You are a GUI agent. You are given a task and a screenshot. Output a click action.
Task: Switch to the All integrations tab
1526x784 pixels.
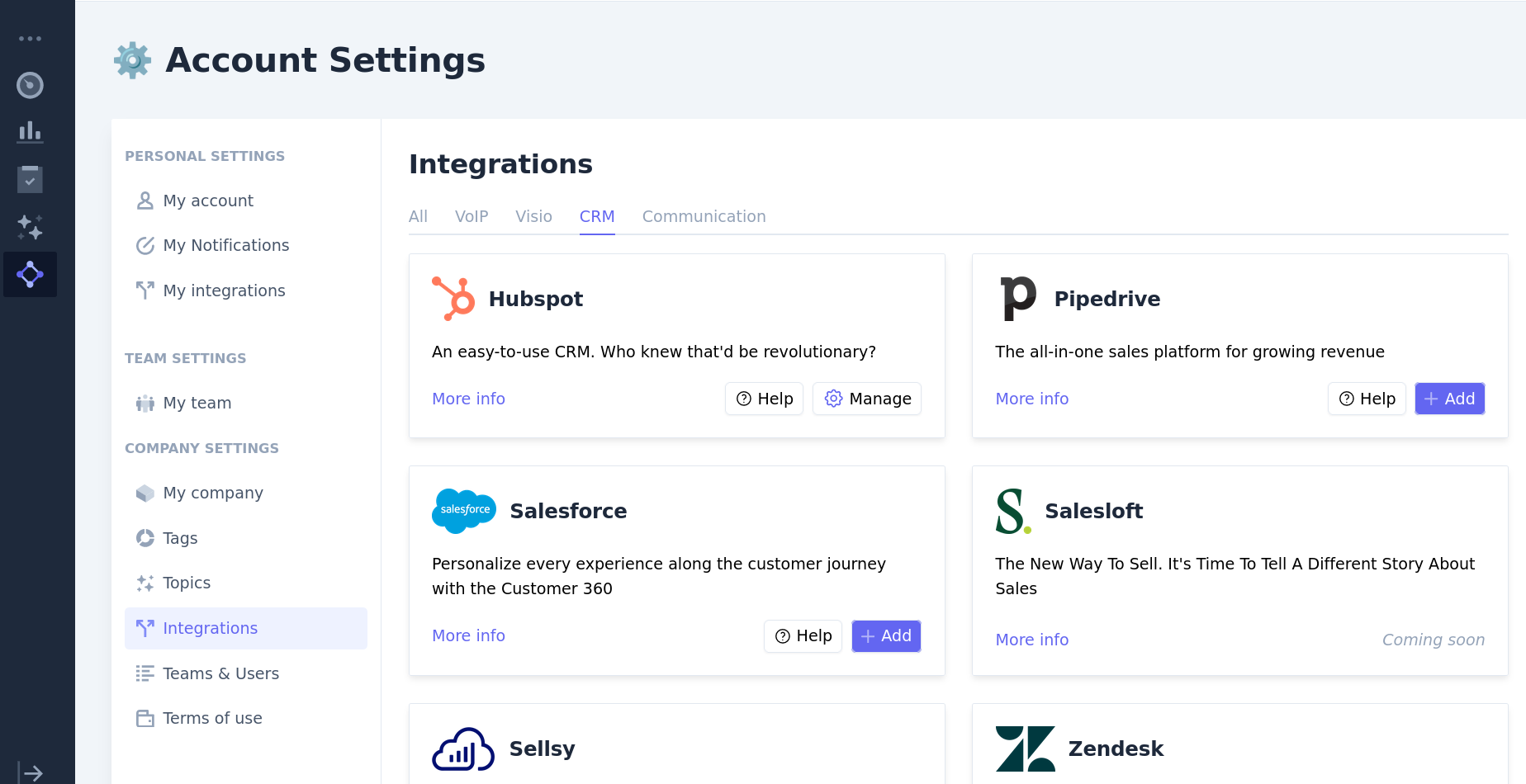(418, 216)
